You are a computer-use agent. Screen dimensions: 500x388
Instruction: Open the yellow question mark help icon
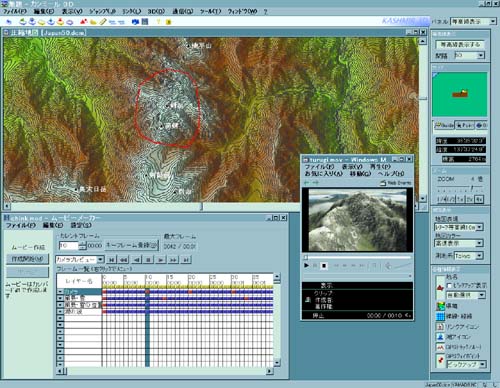click(158, 22)
